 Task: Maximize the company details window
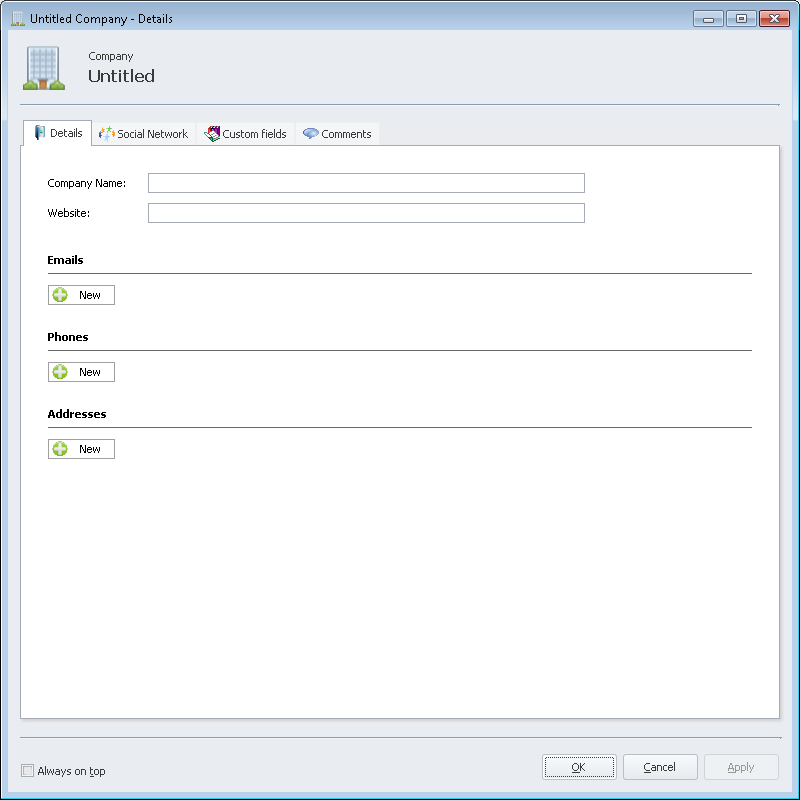pyautogui.click(x=740, y=18)
